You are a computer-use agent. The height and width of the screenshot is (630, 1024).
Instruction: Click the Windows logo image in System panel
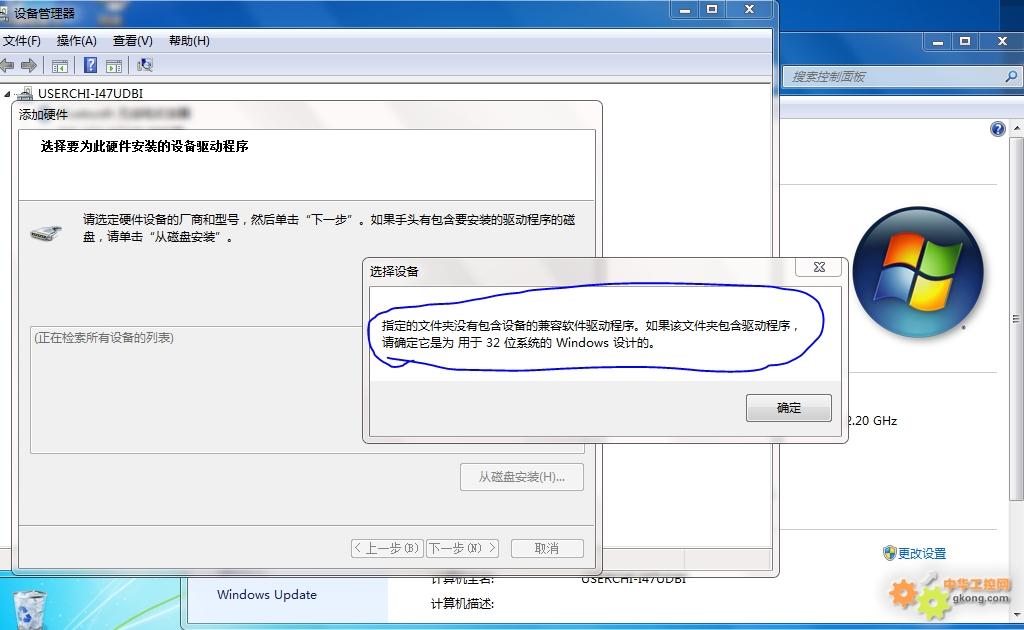(918, 272)
